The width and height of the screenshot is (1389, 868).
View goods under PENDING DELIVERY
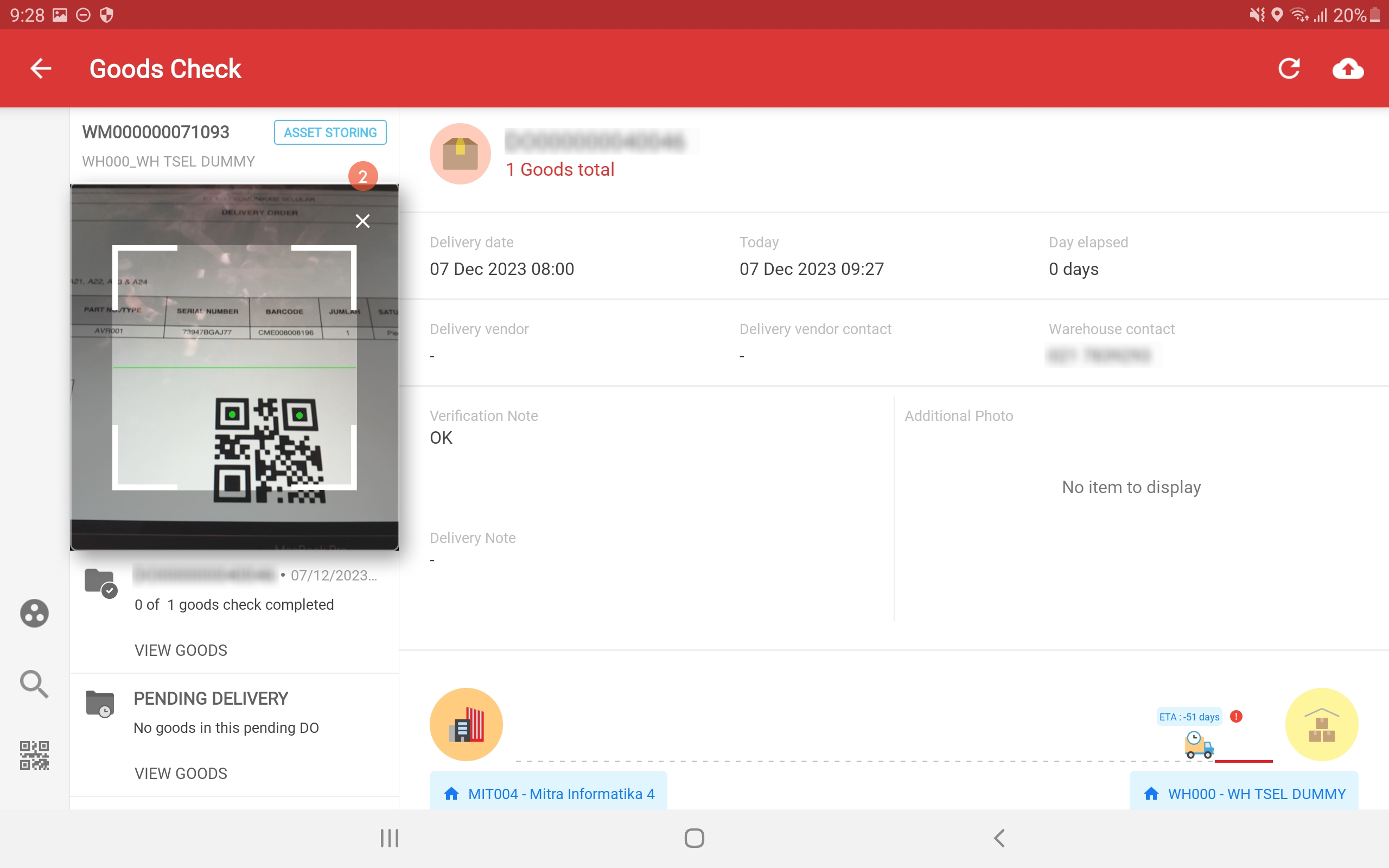[x=181, y=773]
